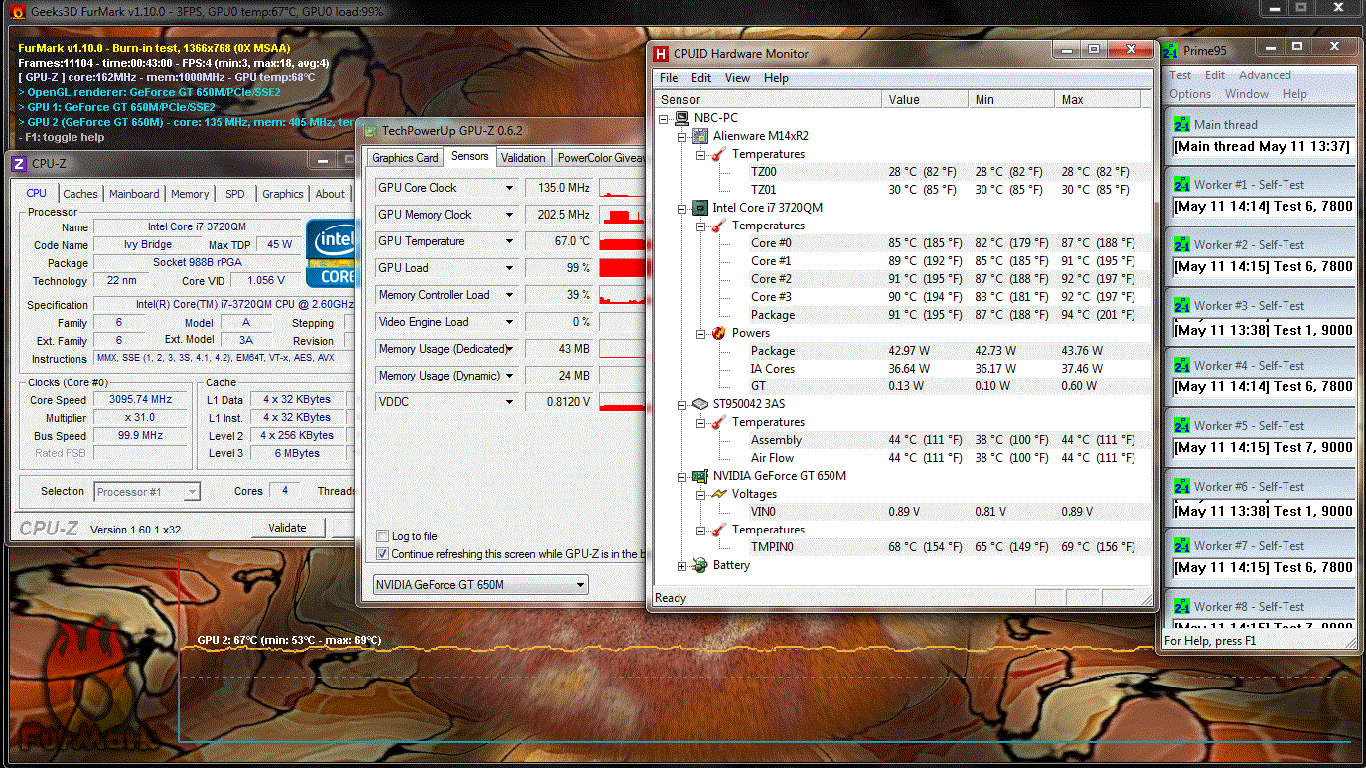Screen dimensions: 1366x768
Task: Click the Prime95 Main thread window icon
Action: click(1182, 125)
